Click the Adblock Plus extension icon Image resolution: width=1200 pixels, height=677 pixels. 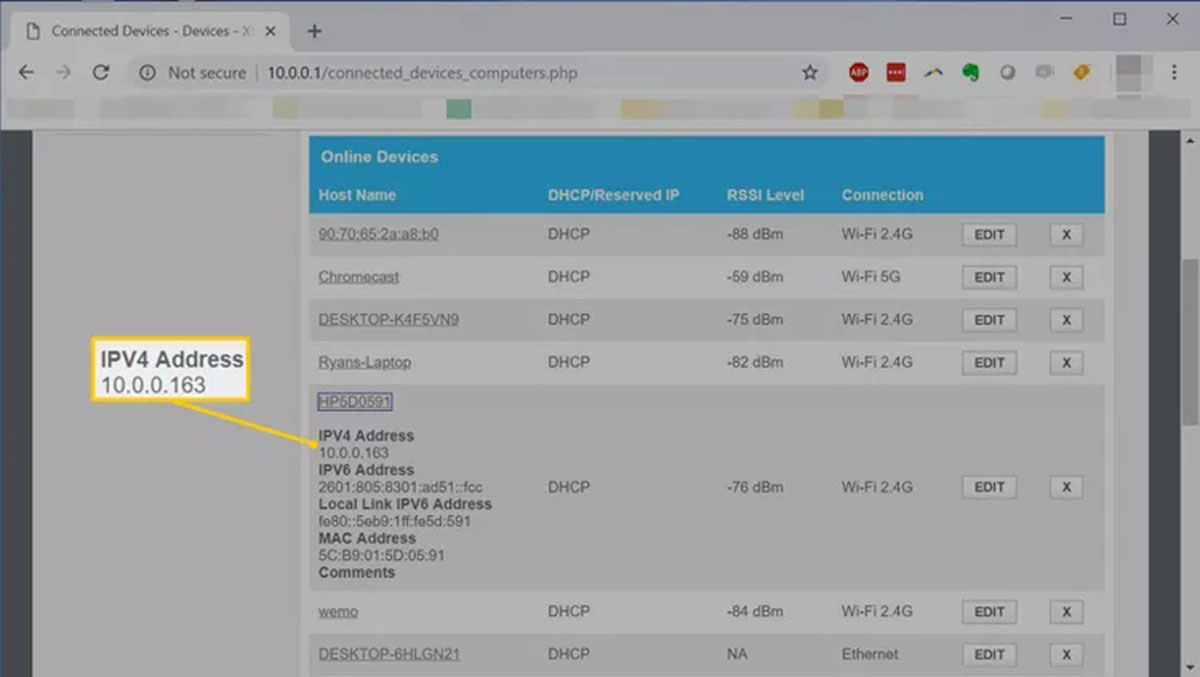[858, 72]
